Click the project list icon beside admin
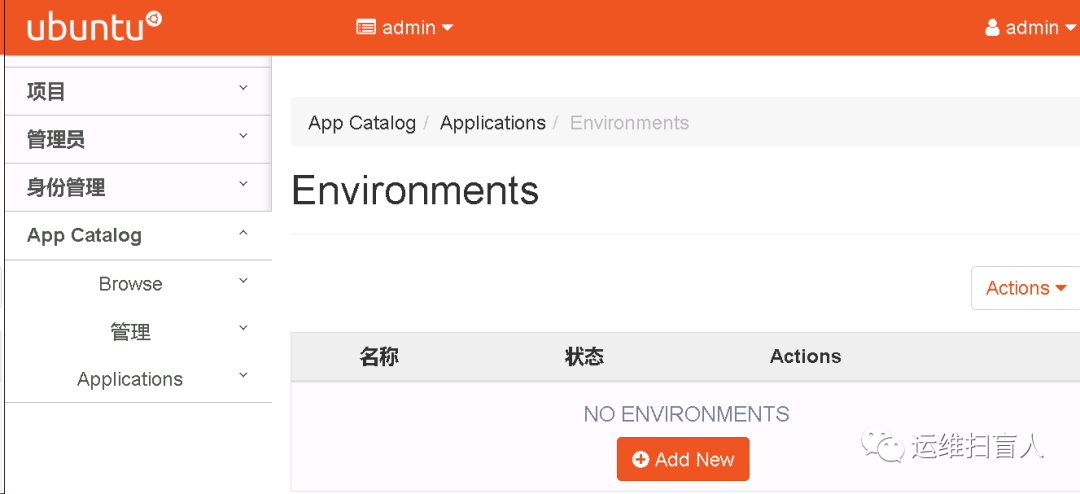The image size is (1080, 494). [366, 28]
